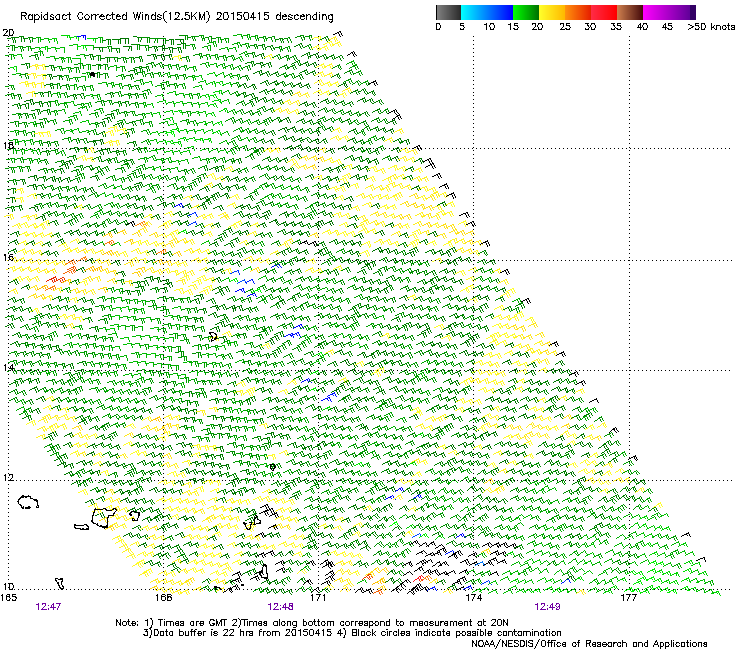Pick the red 30-35 knots legend segment
This screenshot has height=650, width=740.
(604, 12)
